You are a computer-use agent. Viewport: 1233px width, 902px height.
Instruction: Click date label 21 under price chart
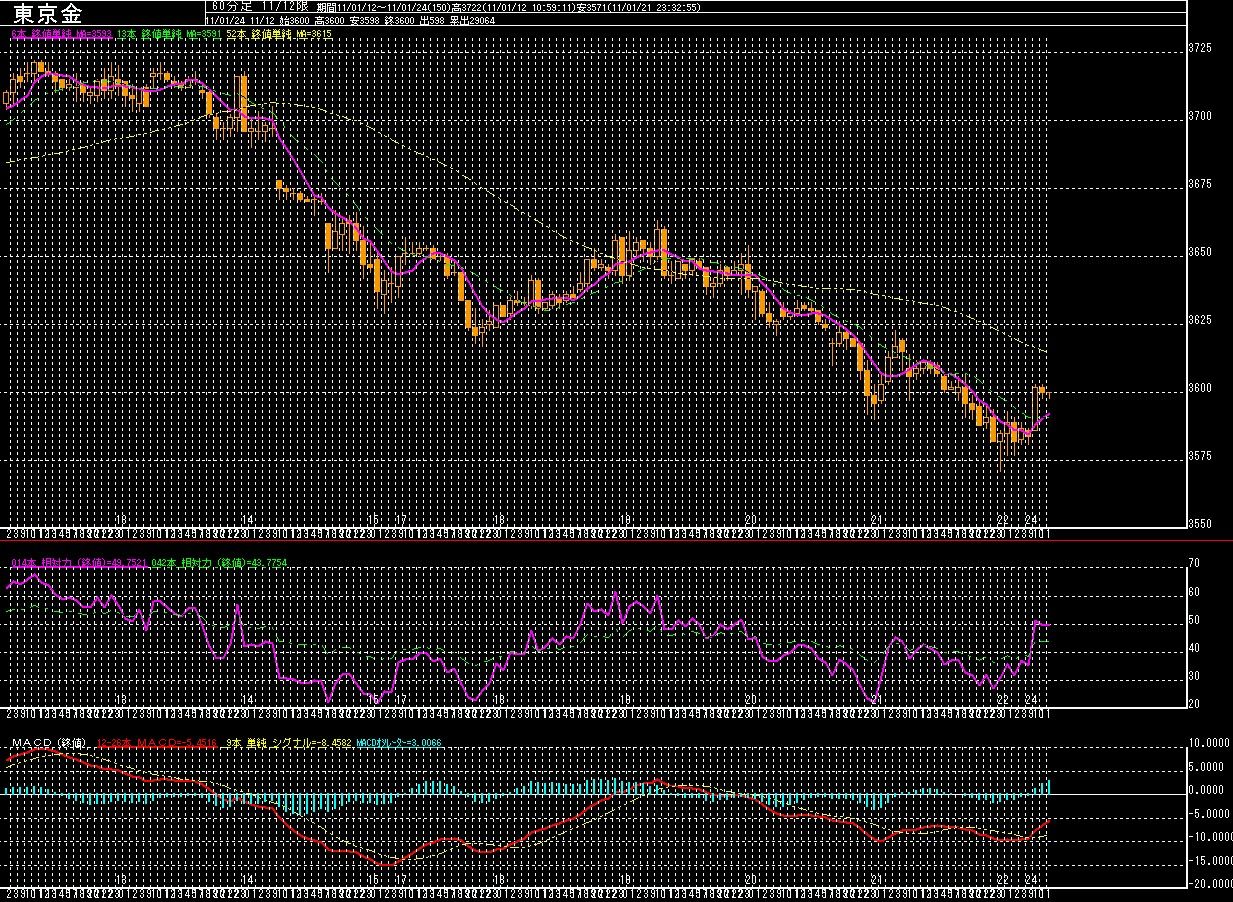[x=877, y=520]
